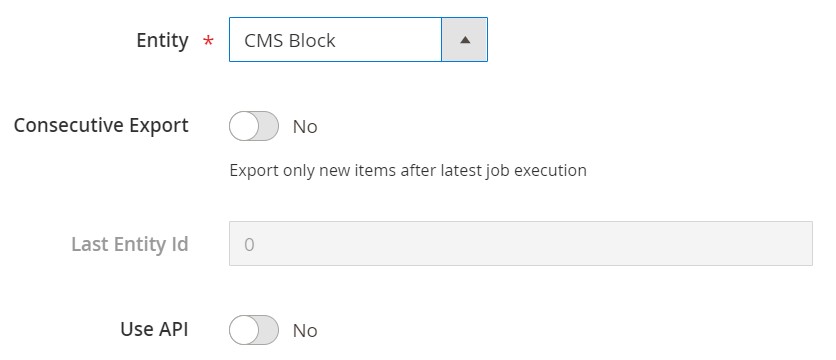
Task: Click the CMS Block text in Entity field
Action: [290, 41]
